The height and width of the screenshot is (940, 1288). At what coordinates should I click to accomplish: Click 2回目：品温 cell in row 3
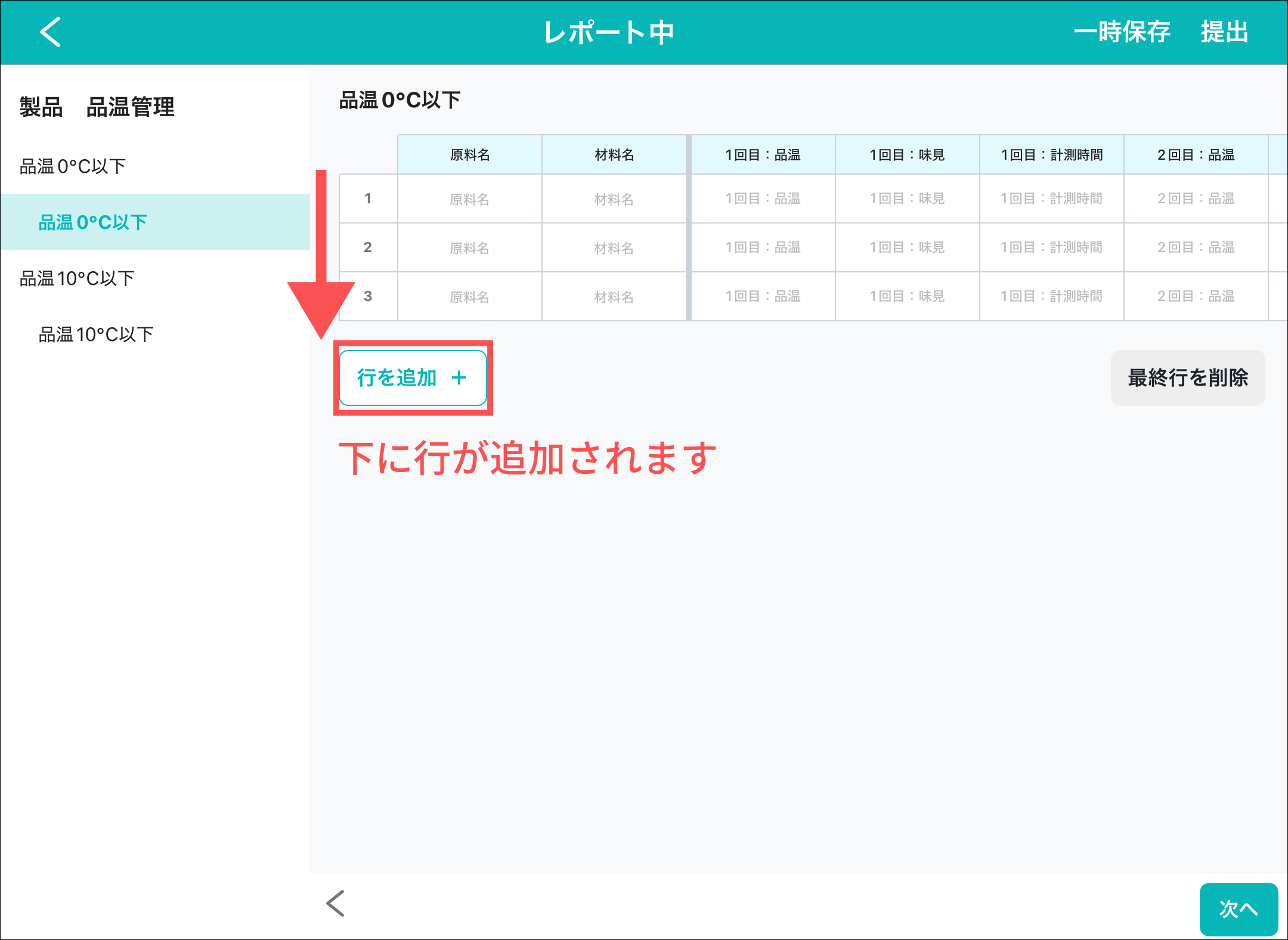[x=1196, y=296]
